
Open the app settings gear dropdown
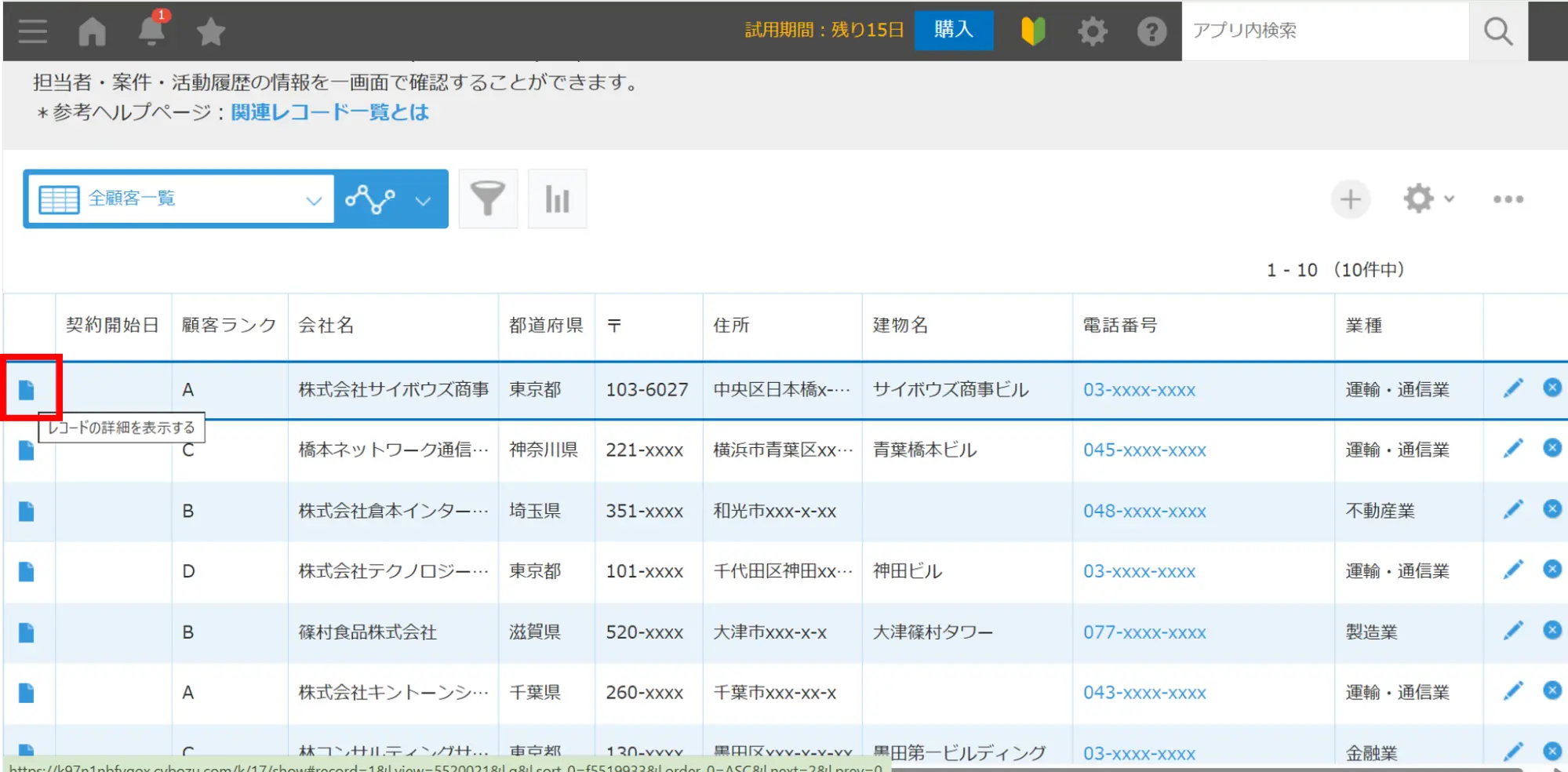point(1428,199)
